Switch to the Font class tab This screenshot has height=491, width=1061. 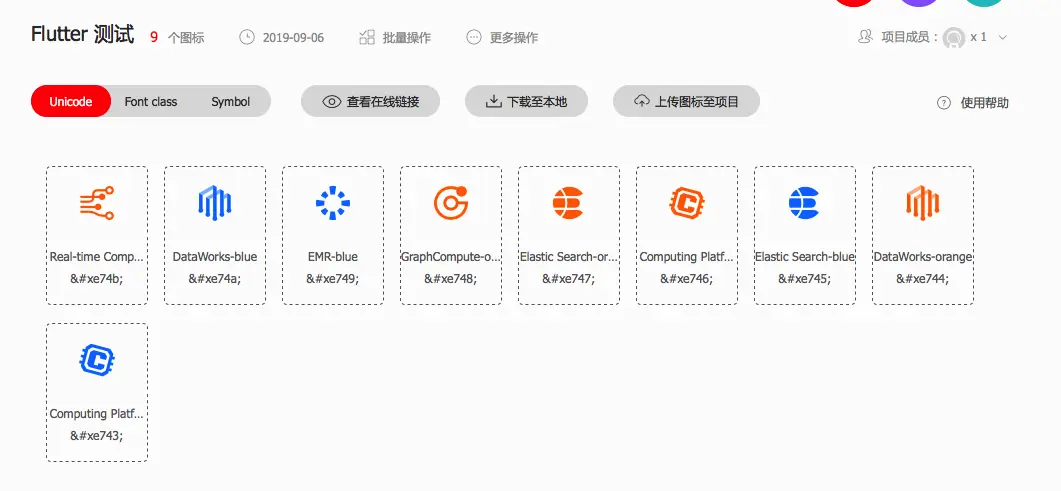(151, 101)
